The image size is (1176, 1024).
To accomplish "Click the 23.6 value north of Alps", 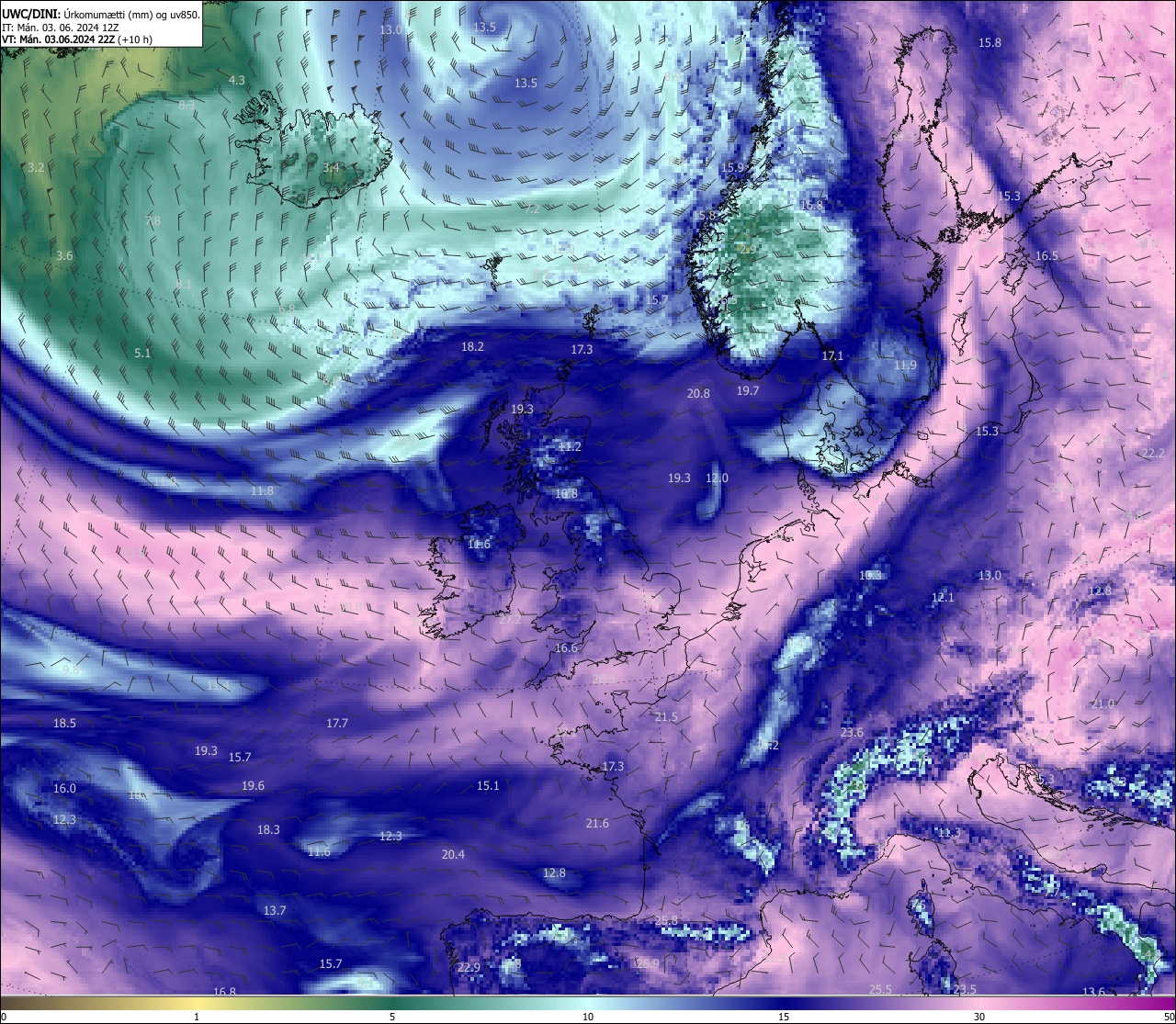I will point(852,733).
